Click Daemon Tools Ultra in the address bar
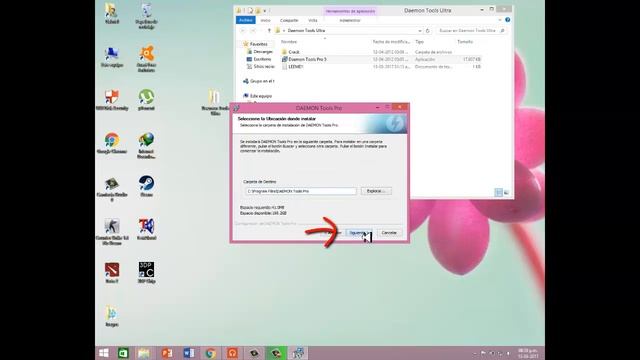Screen dimensions: 640x360 click(306, 31)
